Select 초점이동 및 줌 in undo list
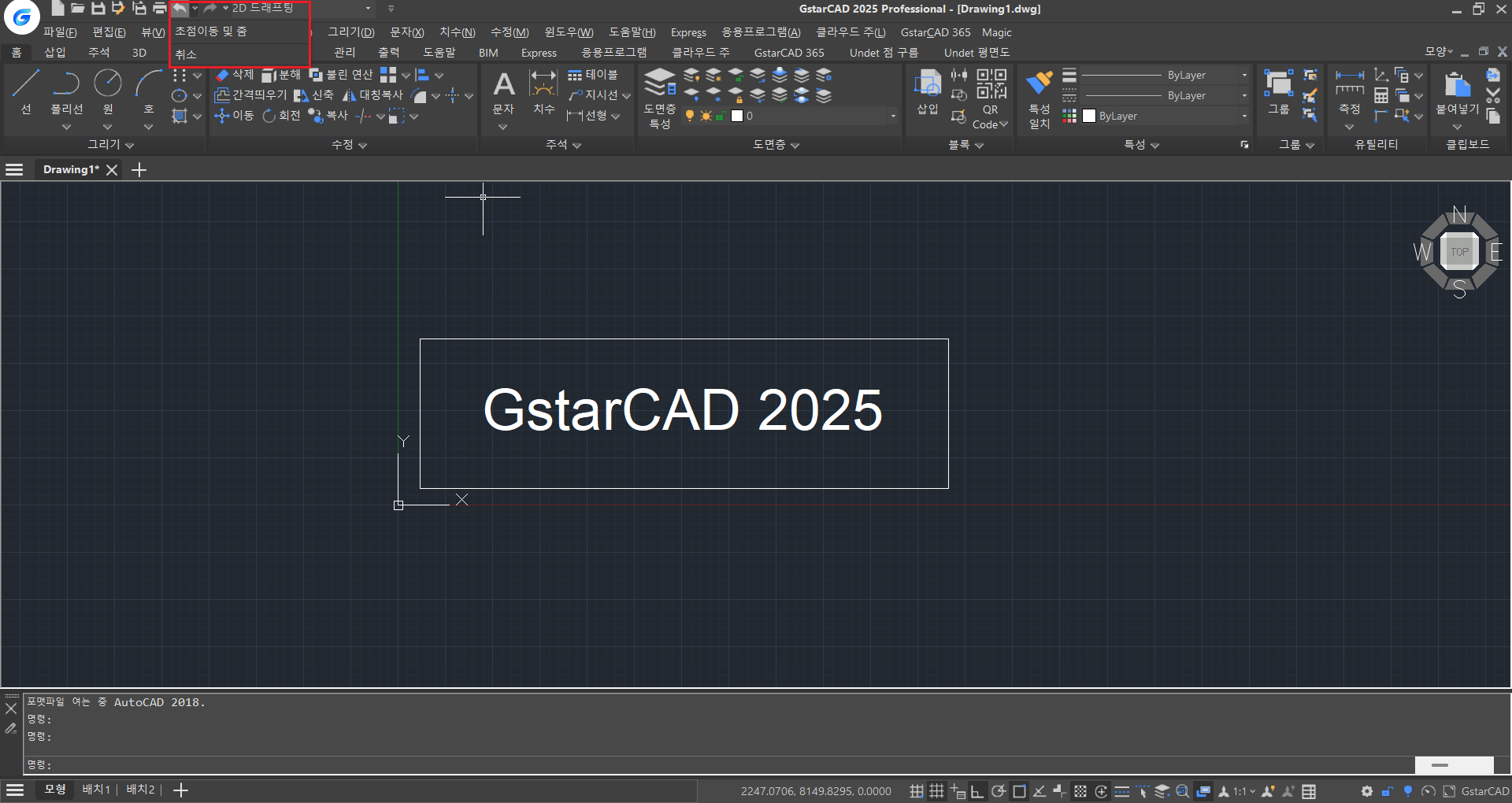 239,31
